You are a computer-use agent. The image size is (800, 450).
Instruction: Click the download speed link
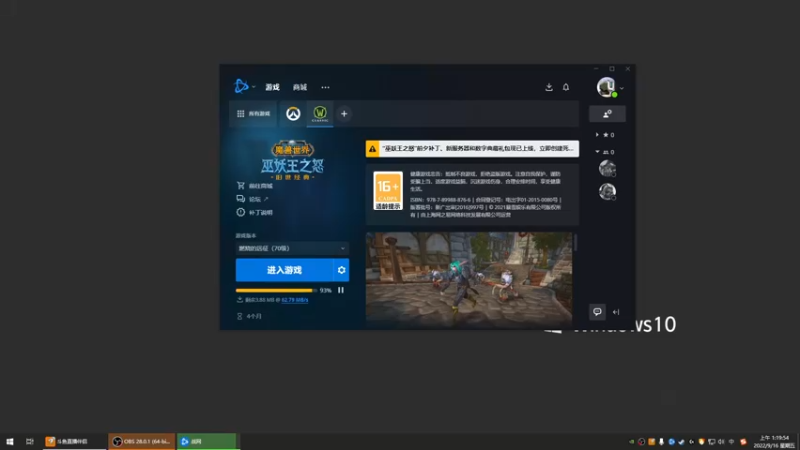tap(294, 300)
